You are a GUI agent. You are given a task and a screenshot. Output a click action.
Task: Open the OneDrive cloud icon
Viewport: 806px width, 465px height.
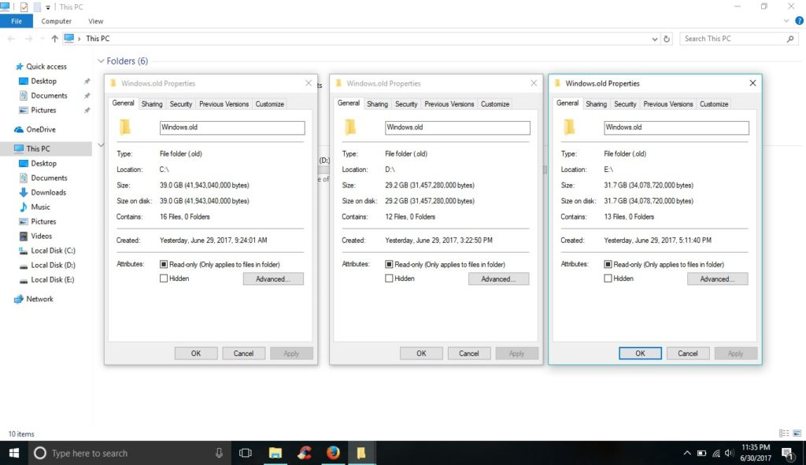tap(19, 129)
